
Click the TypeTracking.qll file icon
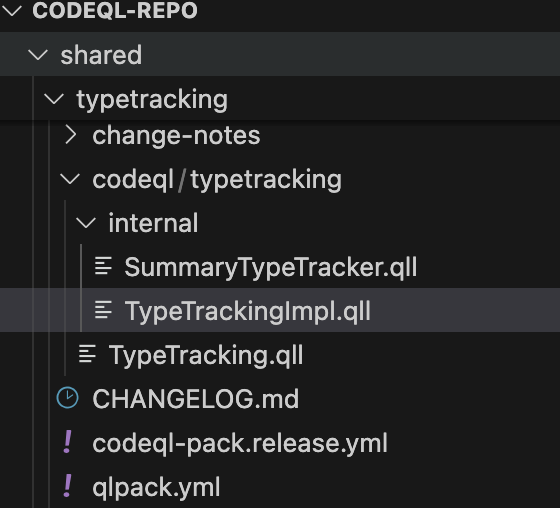pyautogui.click(x=87, y=354)
